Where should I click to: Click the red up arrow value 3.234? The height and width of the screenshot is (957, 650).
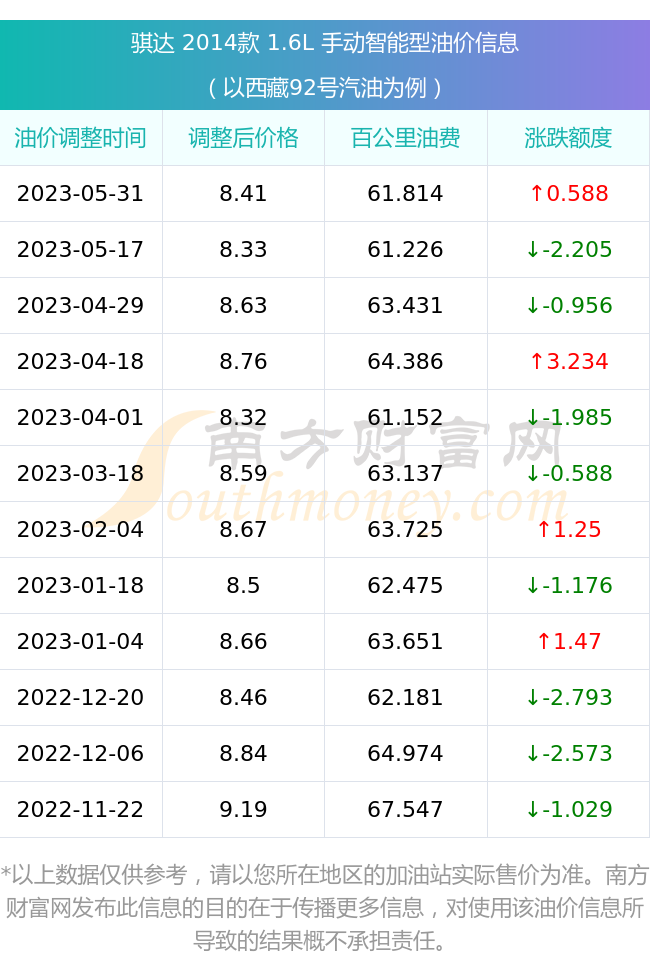pos(569,361)
